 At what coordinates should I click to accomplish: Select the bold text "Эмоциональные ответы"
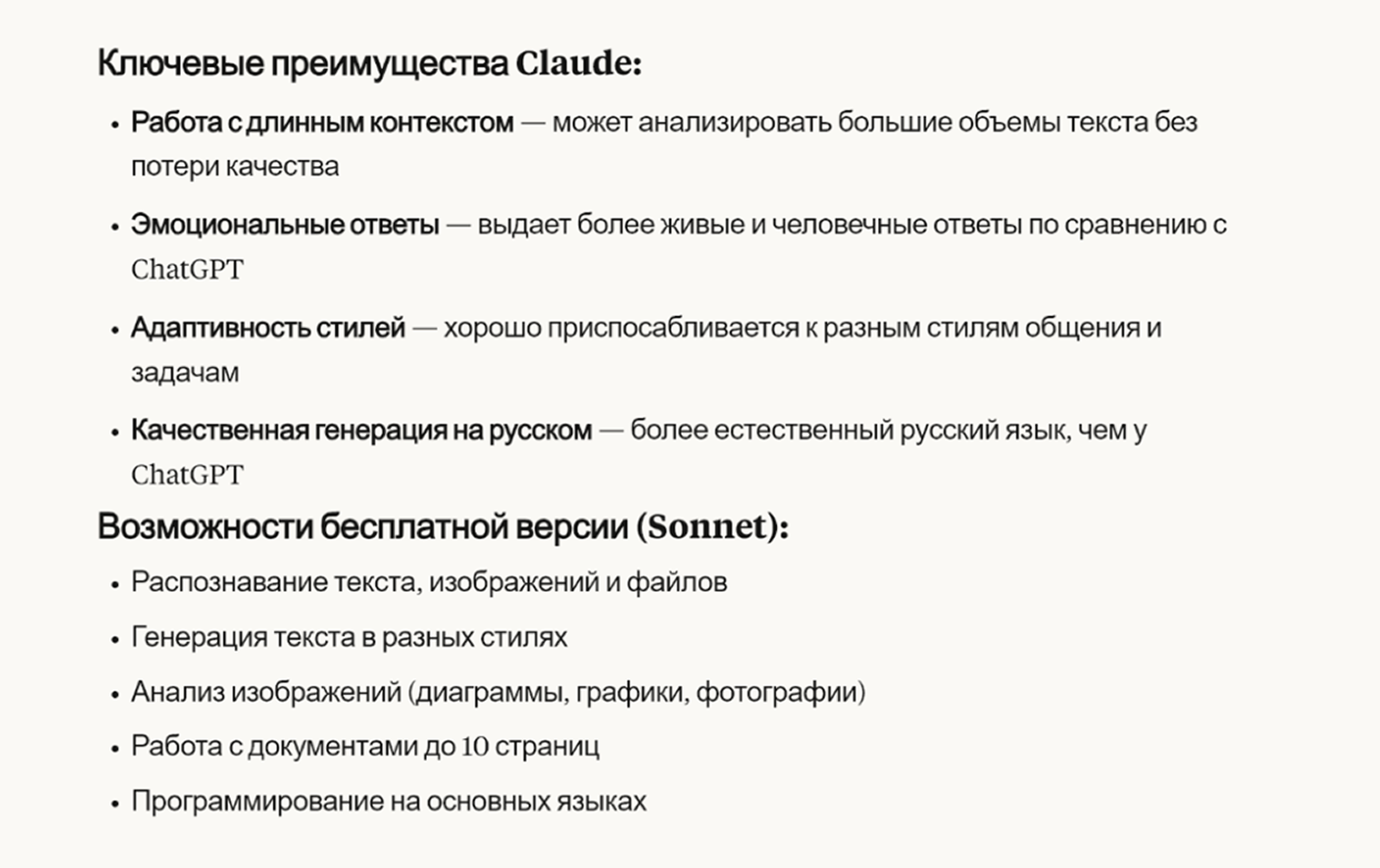coord(285,225)
